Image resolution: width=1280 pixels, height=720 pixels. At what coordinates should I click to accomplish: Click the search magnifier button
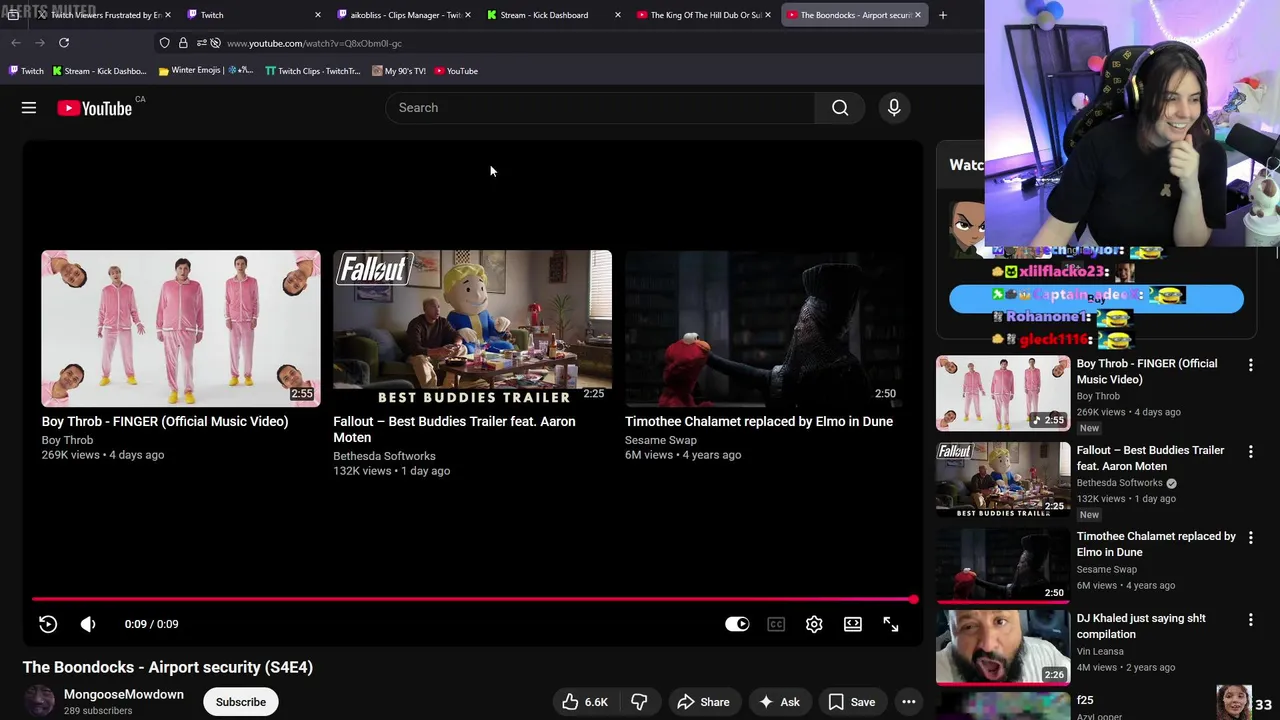(x=840, y=108)
